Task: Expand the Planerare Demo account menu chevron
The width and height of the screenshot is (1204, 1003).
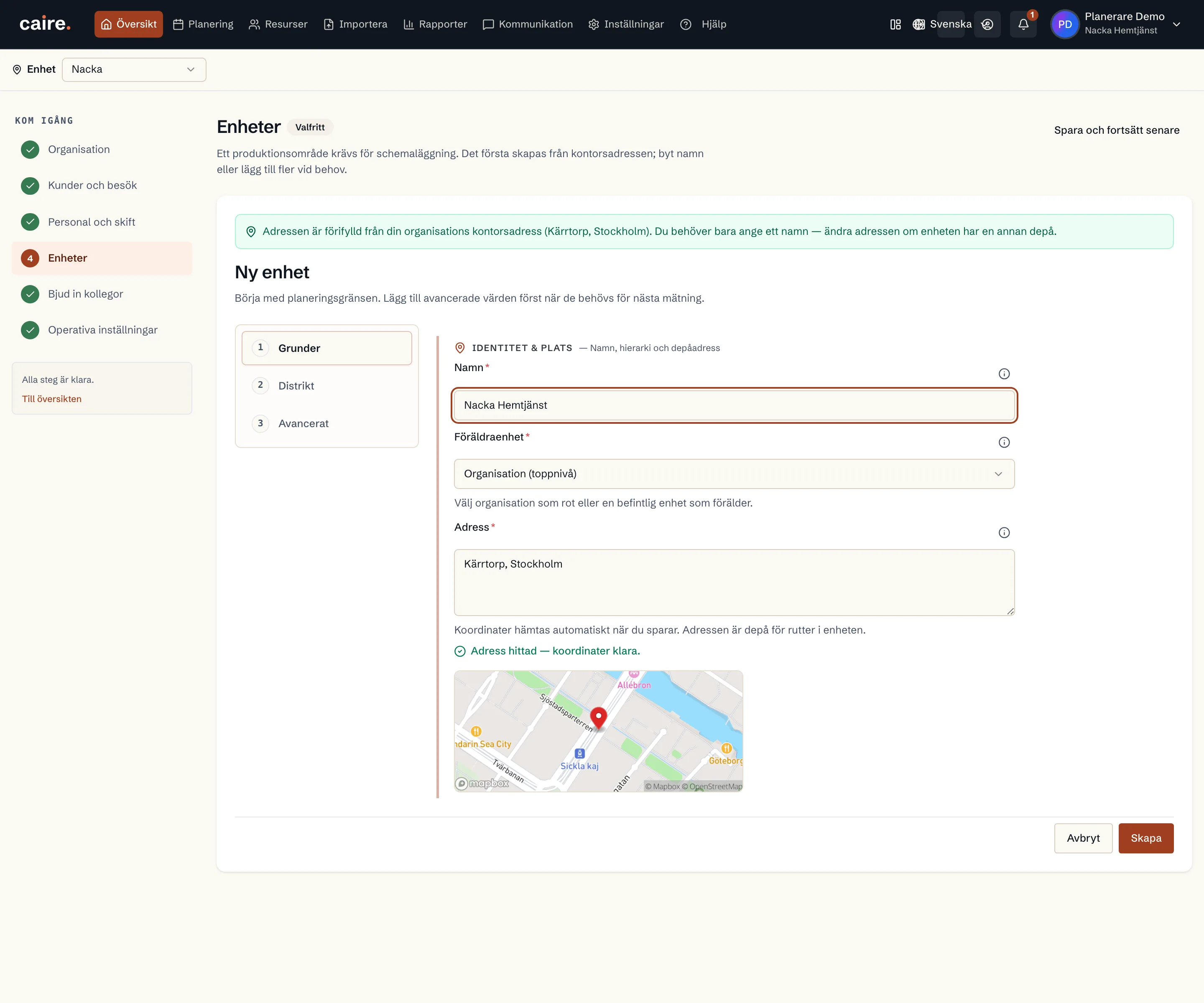Action: [x=1176, y=24]
